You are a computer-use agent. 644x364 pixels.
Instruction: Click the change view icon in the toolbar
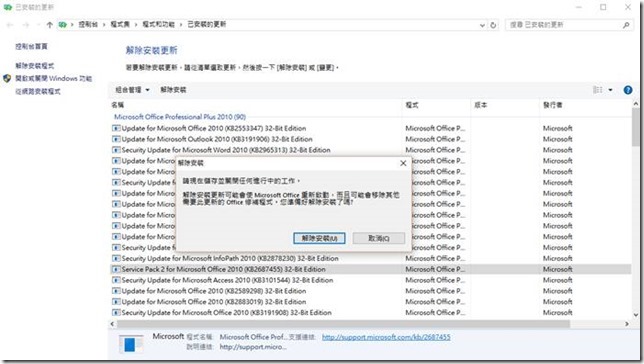click(x=598, y=90)
